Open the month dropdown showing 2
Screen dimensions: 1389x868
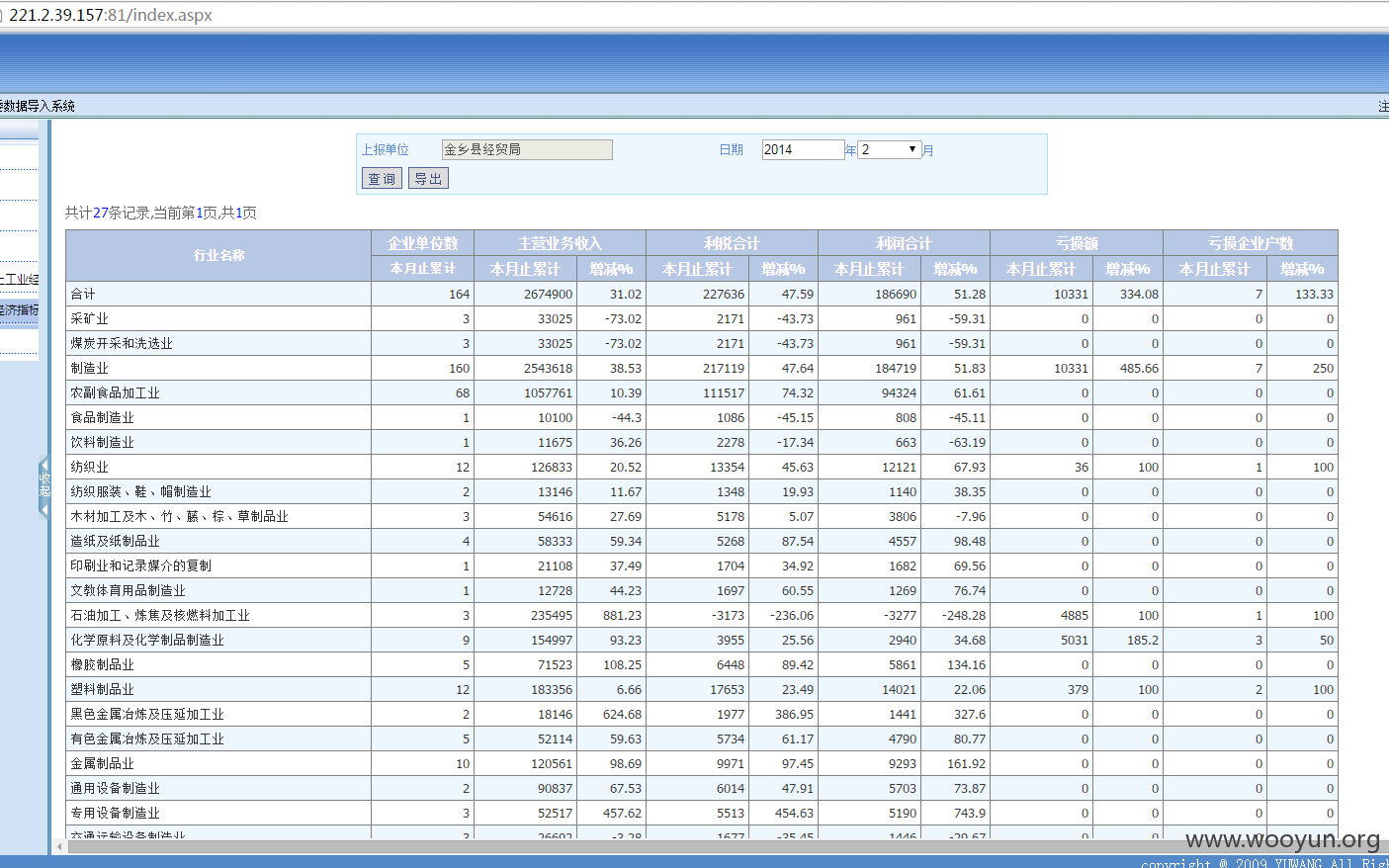coord(889,149)
